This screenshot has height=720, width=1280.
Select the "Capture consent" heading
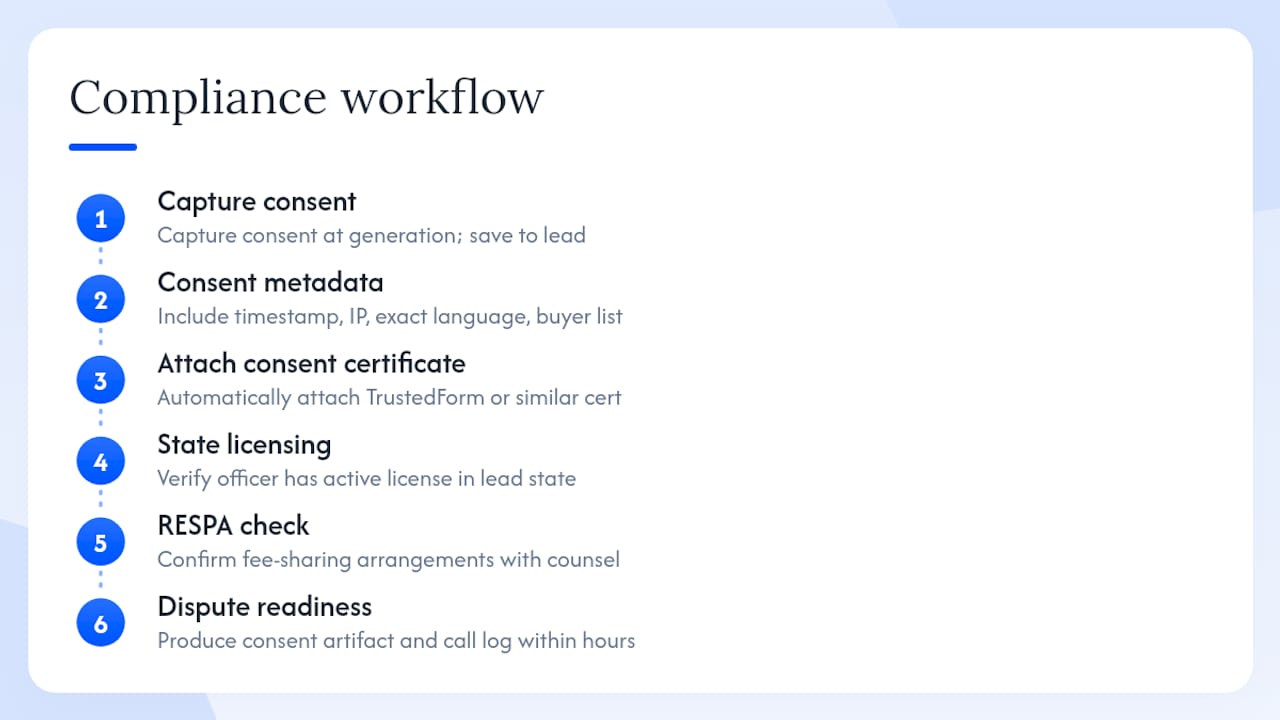(257, 202)
